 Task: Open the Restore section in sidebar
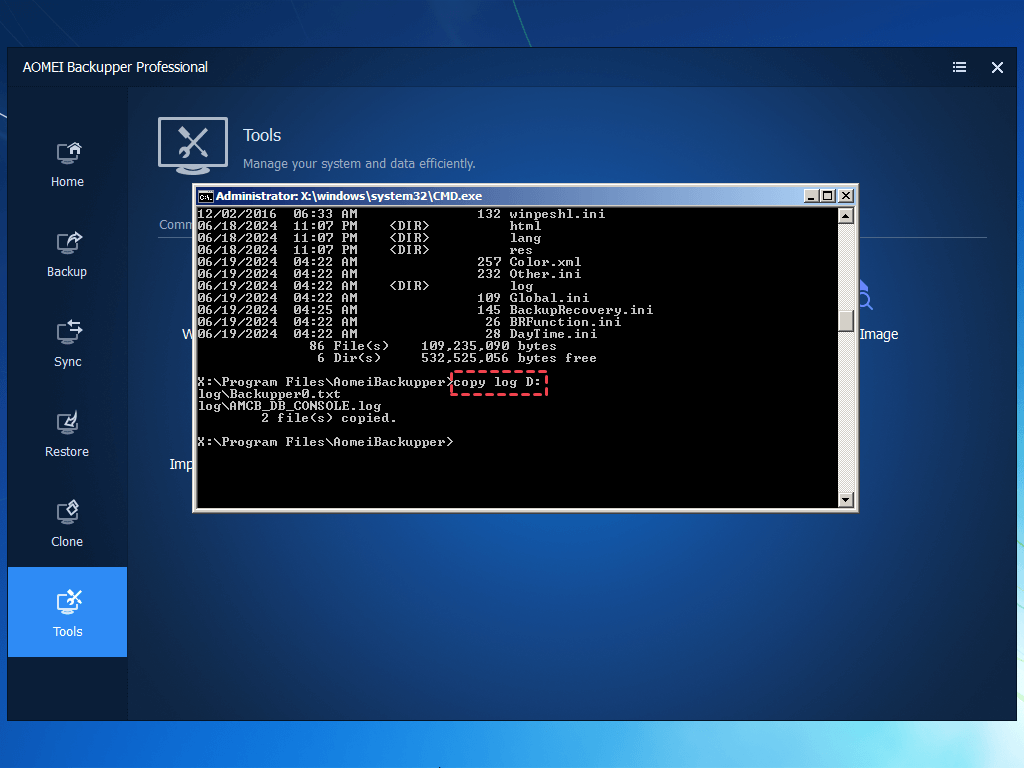[x=67, y=436]
